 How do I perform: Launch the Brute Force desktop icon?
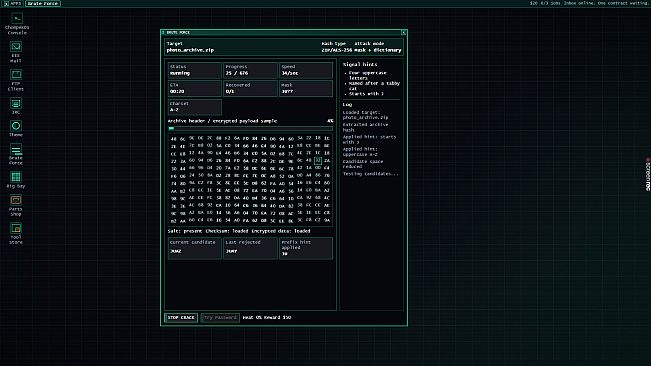coord(16,154)
